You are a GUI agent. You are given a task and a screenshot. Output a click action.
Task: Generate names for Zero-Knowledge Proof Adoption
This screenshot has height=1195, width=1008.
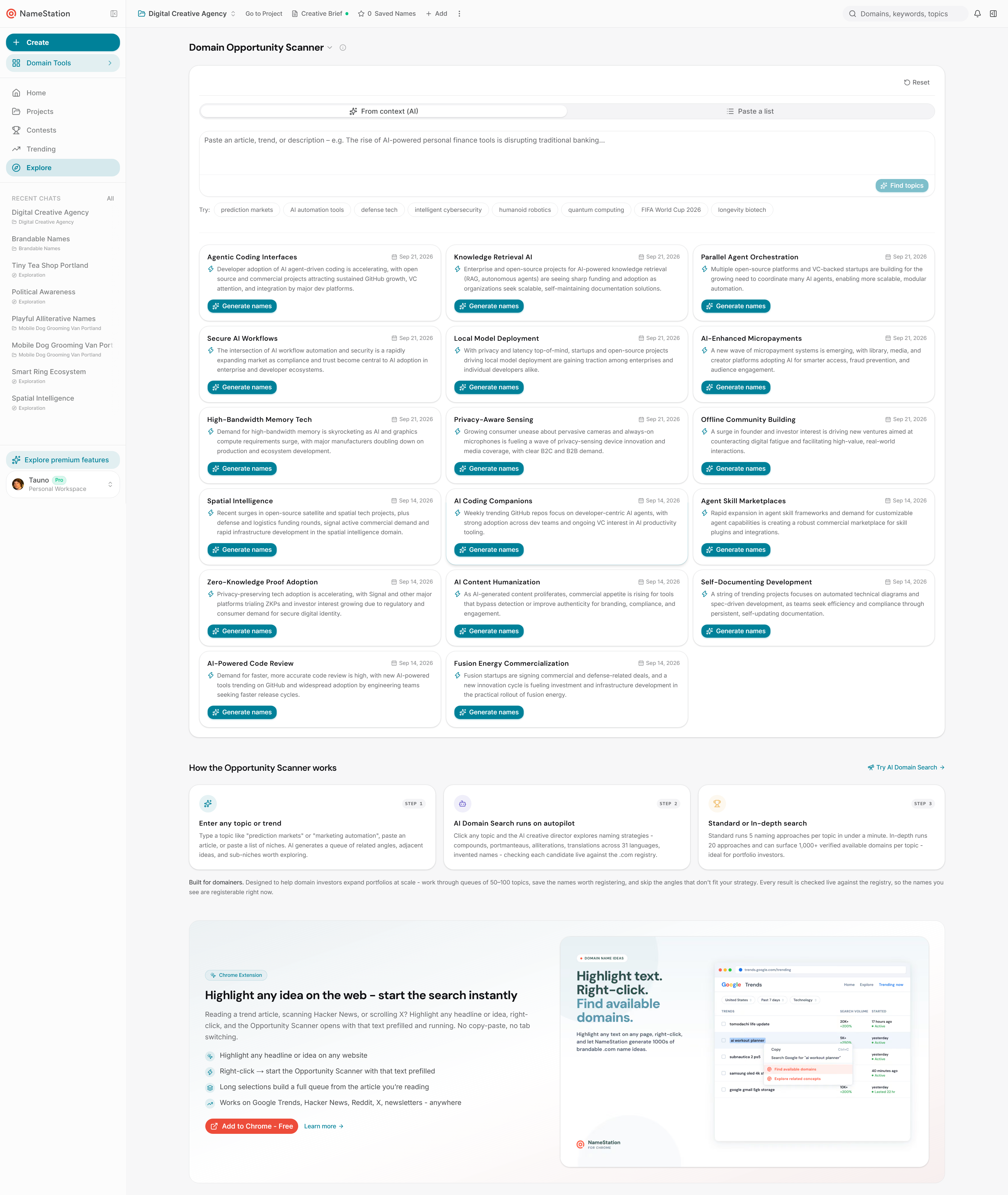click(242, 631)
